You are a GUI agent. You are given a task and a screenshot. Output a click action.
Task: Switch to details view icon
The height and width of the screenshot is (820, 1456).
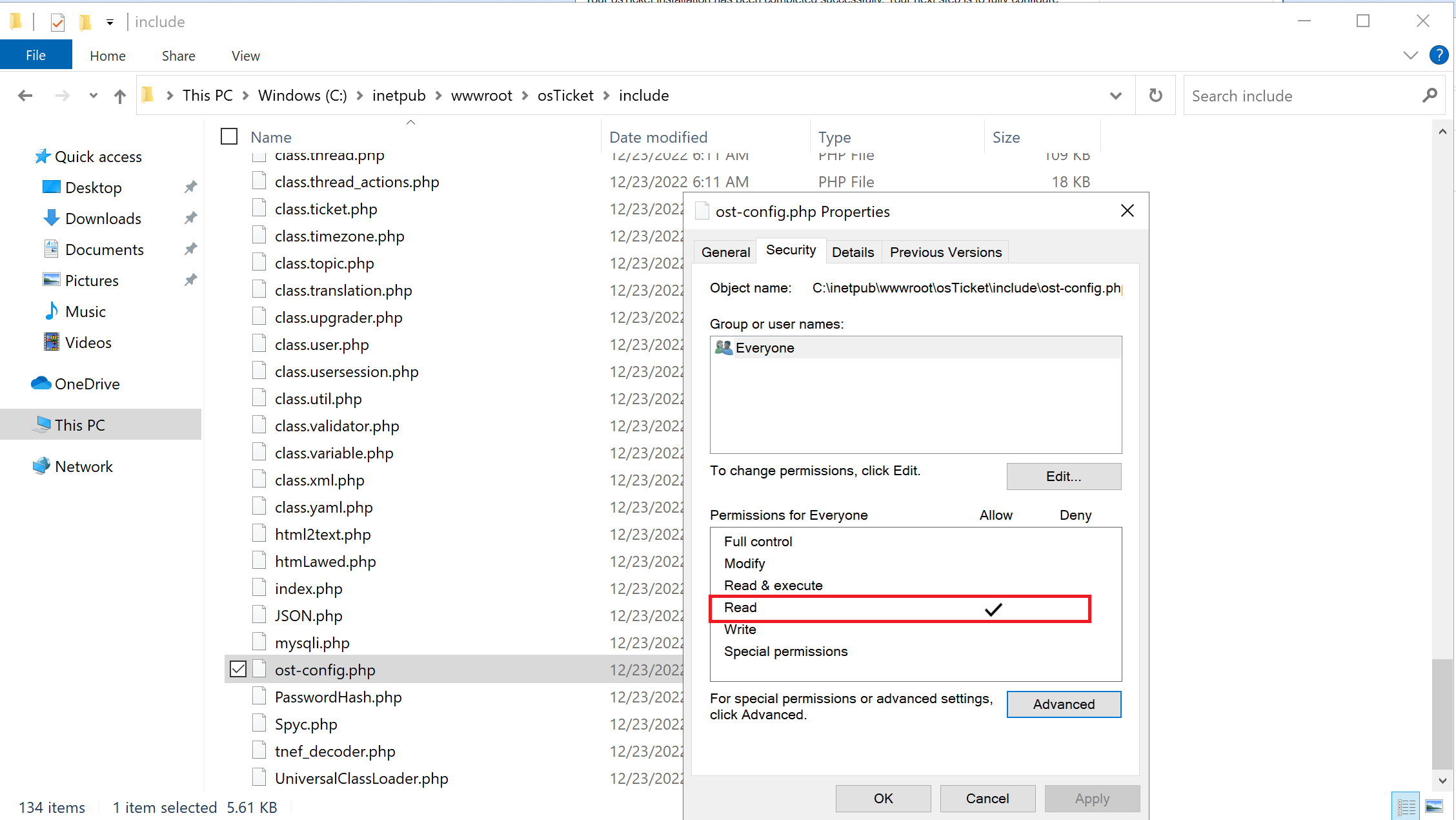(x=1406, y=806)
